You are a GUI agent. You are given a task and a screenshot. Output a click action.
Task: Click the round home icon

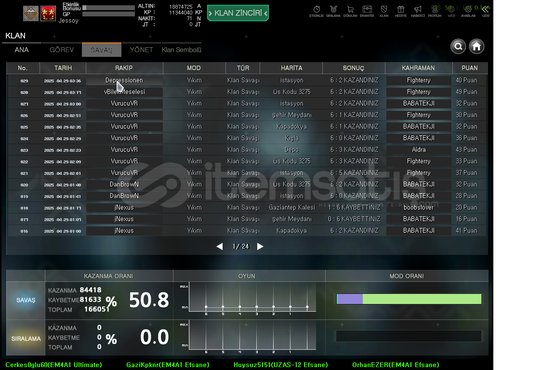click(x=476, y=46)
